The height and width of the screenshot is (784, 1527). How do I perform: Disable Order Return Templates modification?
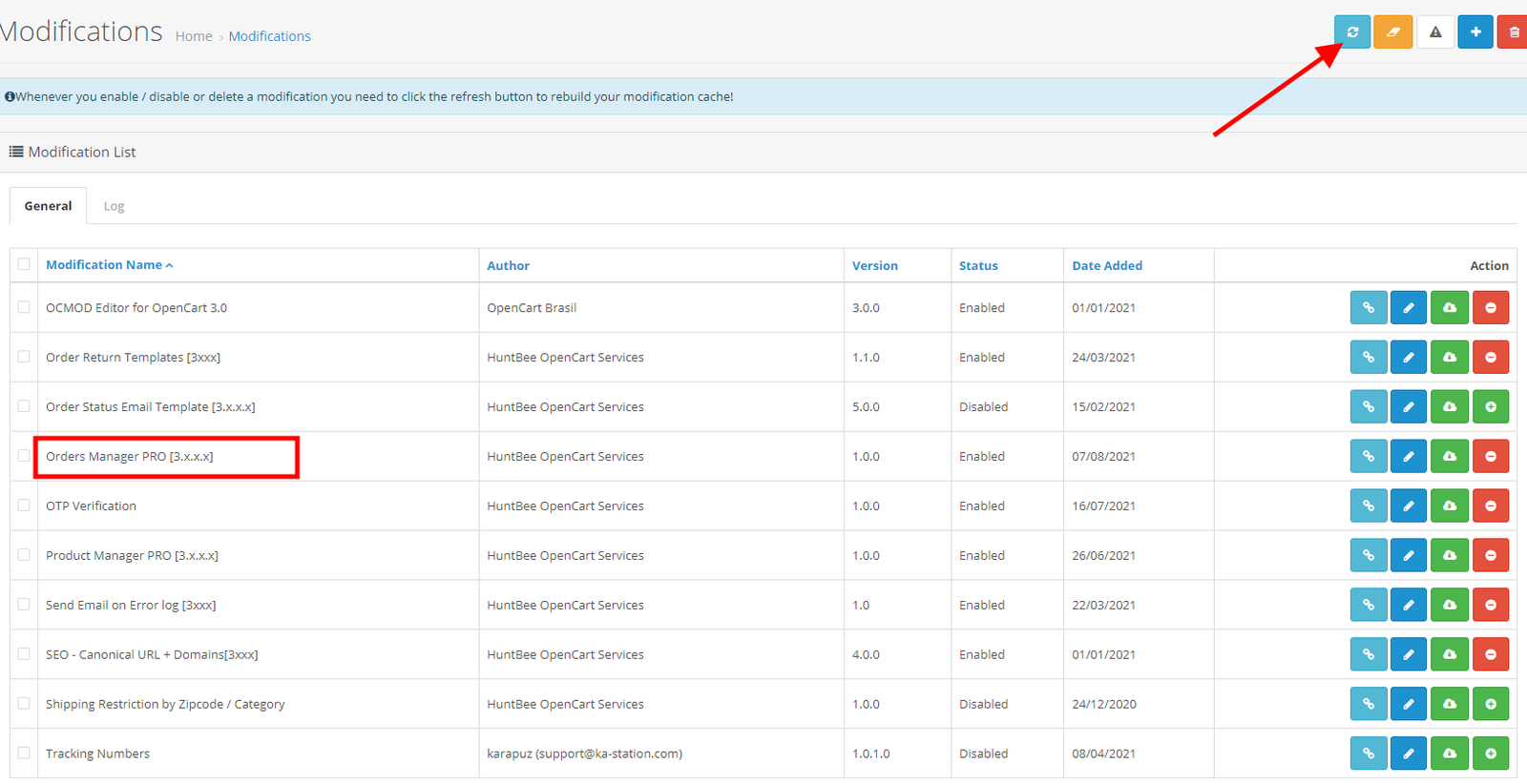point(1491,357)
